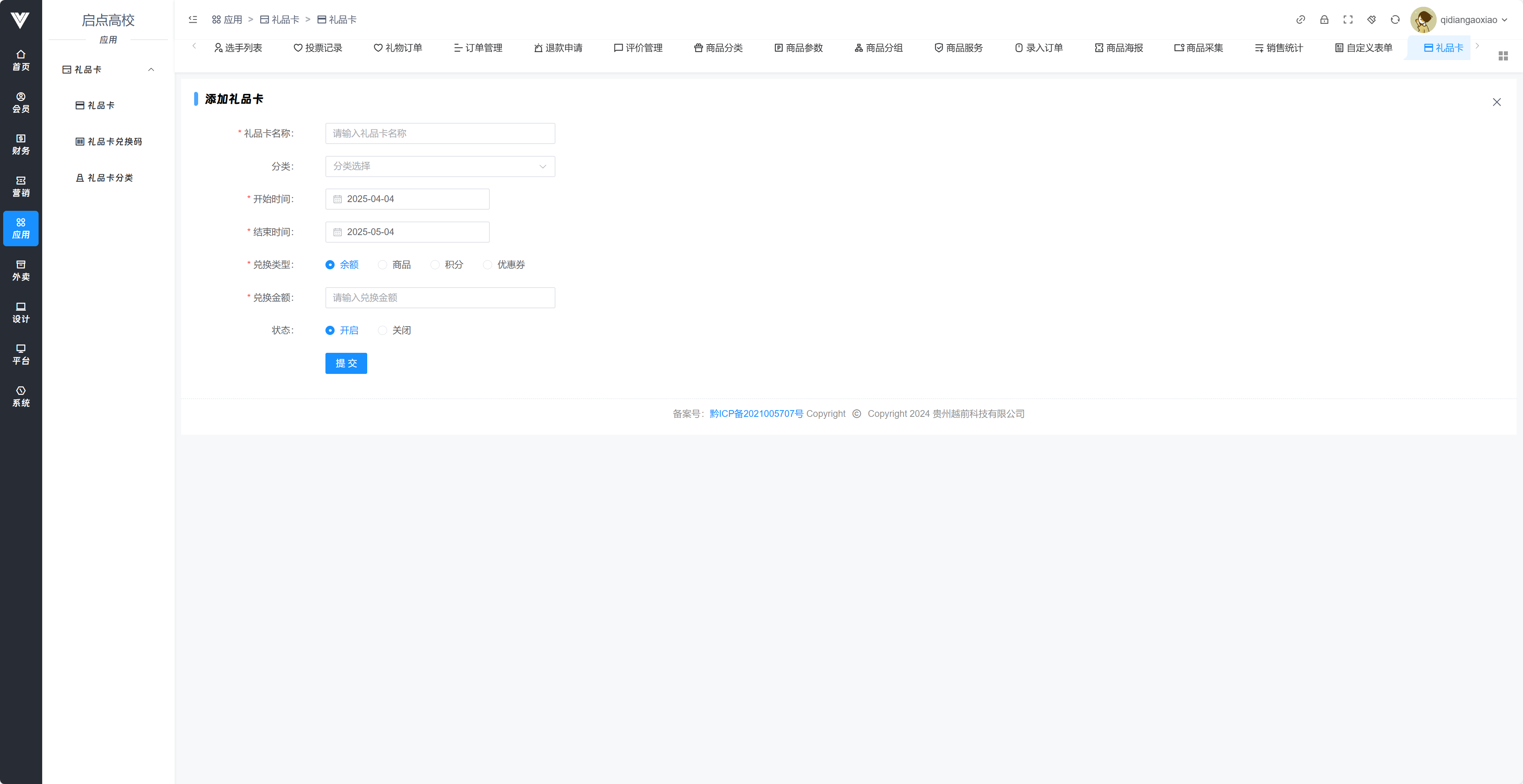The width and height of the screenshot is (1523, 784).
Task: Open 财务 section in left sidebar
Action: click(x=21, y=144)
